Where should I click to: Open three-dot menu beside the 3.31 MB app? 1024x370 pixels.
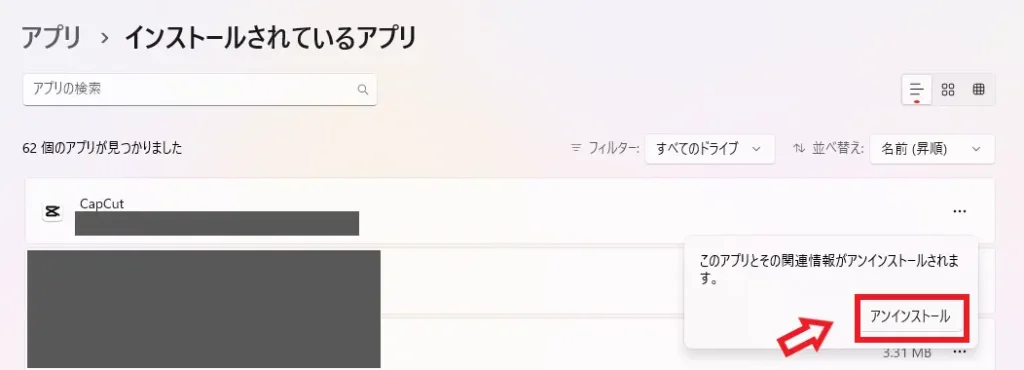pos(959,352)
